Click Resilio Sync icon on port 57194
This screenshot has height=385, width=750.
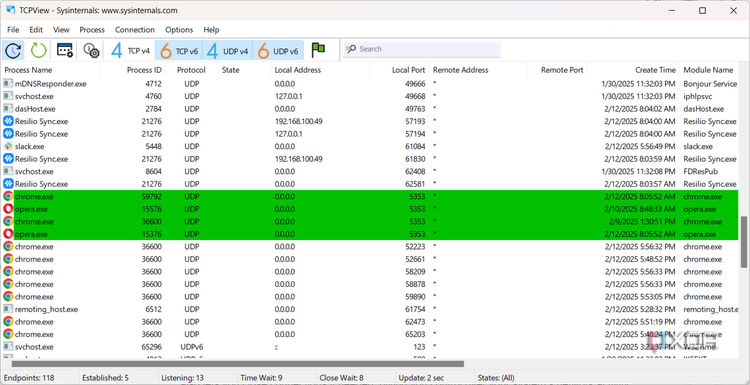coord(8,133)
